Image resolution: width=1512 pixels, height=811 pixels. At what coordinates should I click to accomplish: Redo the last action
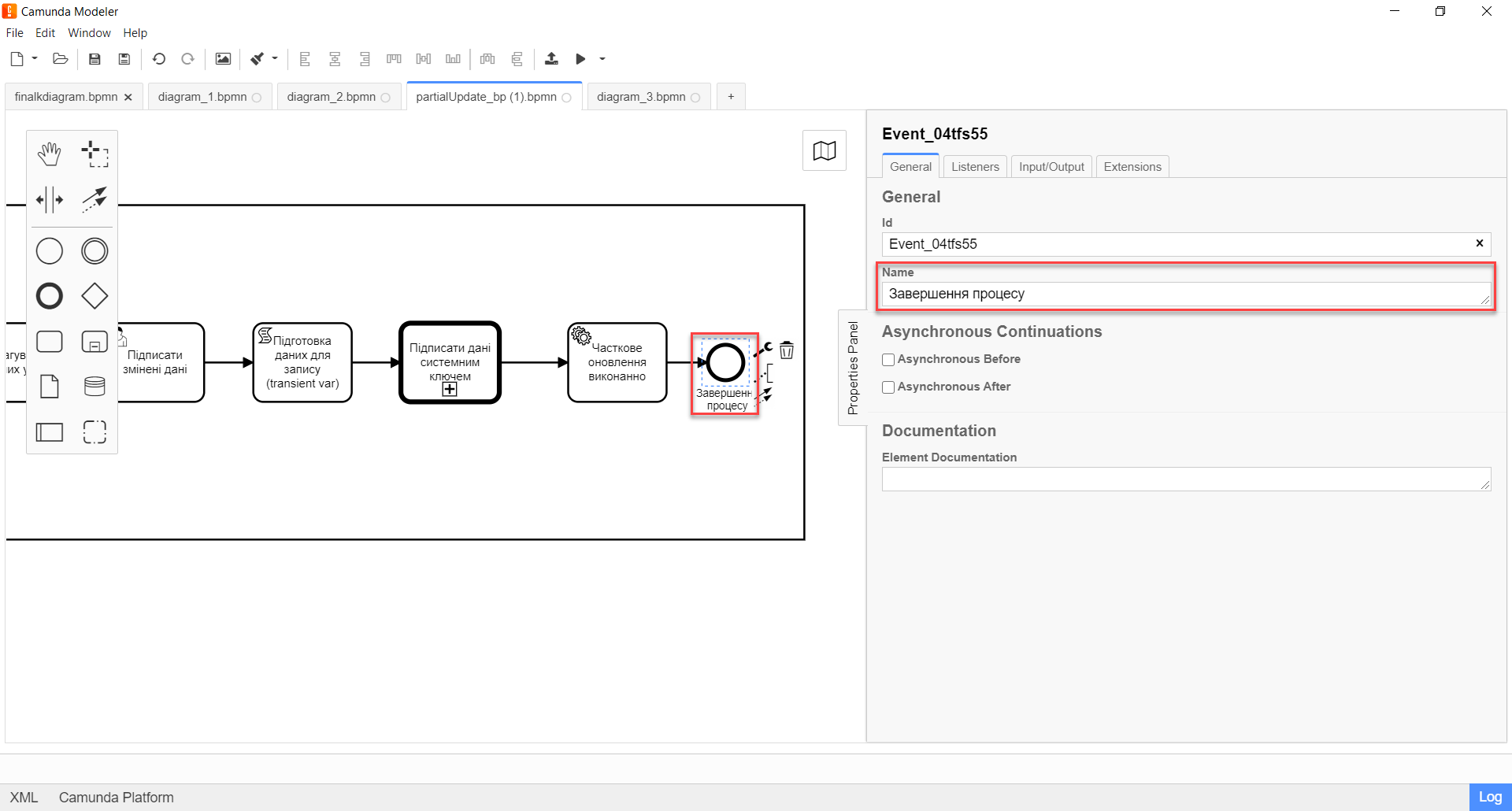coord(187,58)
